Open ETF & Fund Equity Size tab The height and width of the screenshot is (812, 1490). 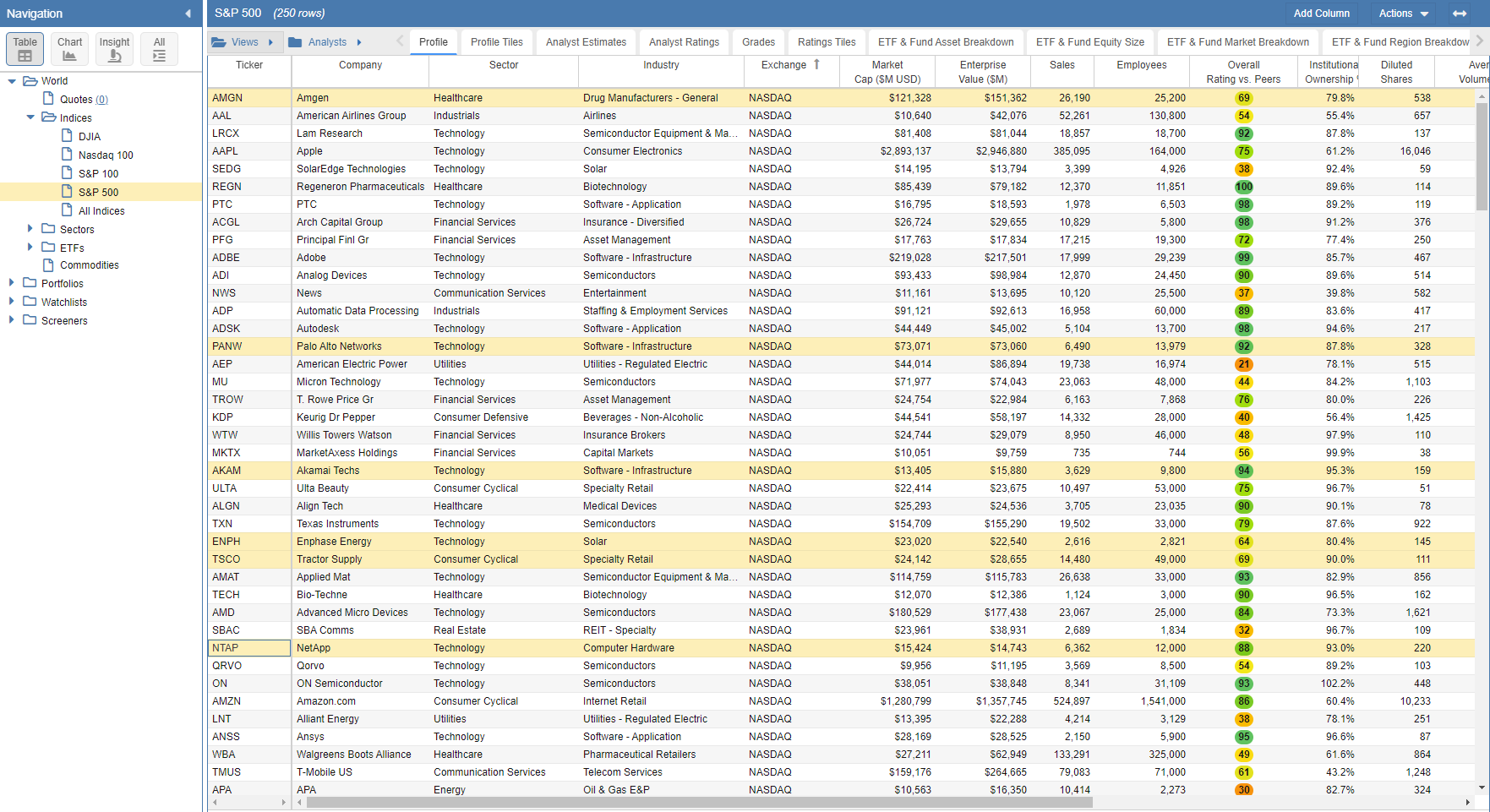point(1090,42)
